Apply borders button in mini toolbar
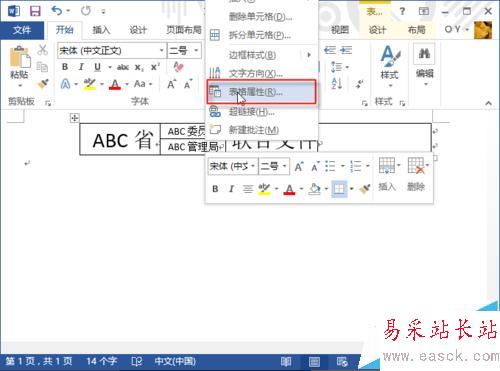500x371 pixels. [x=339, y=189]
